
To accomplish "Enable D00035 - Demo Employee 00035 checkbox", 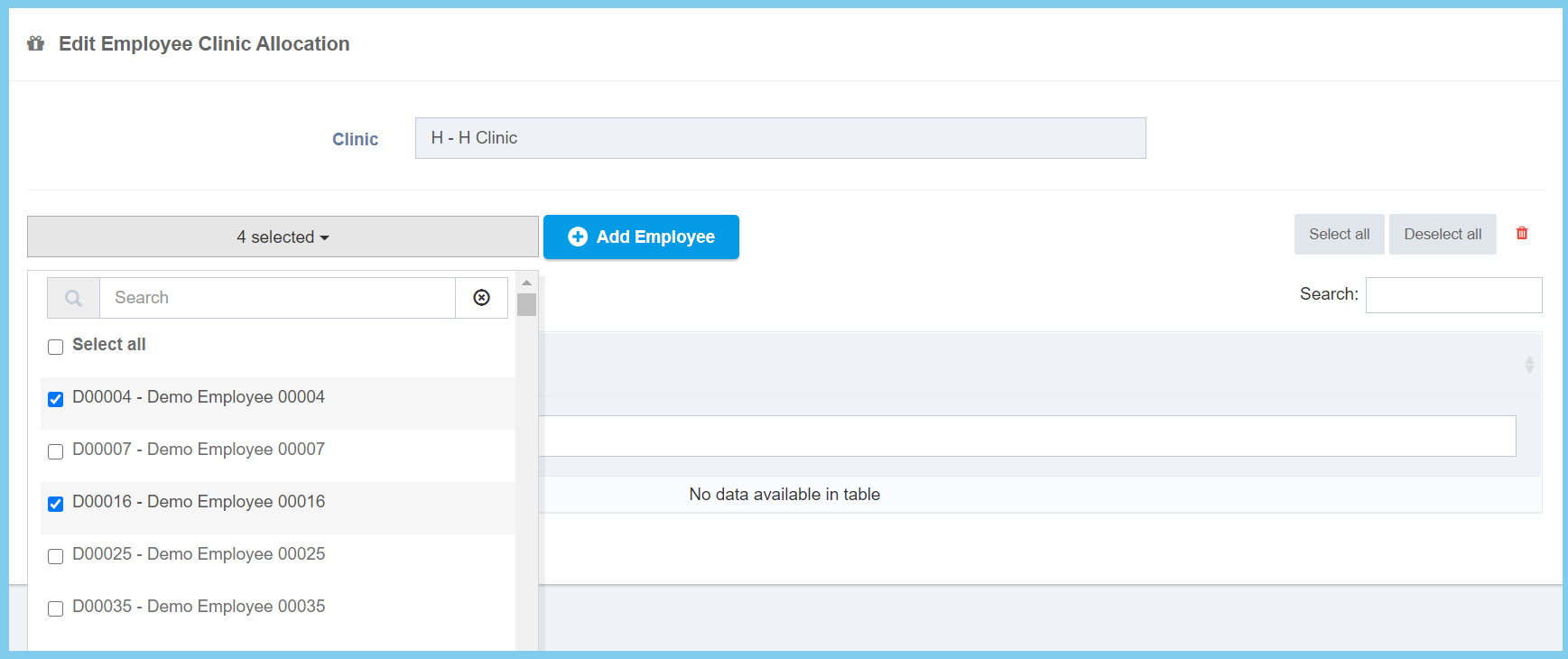I will 56,608.
